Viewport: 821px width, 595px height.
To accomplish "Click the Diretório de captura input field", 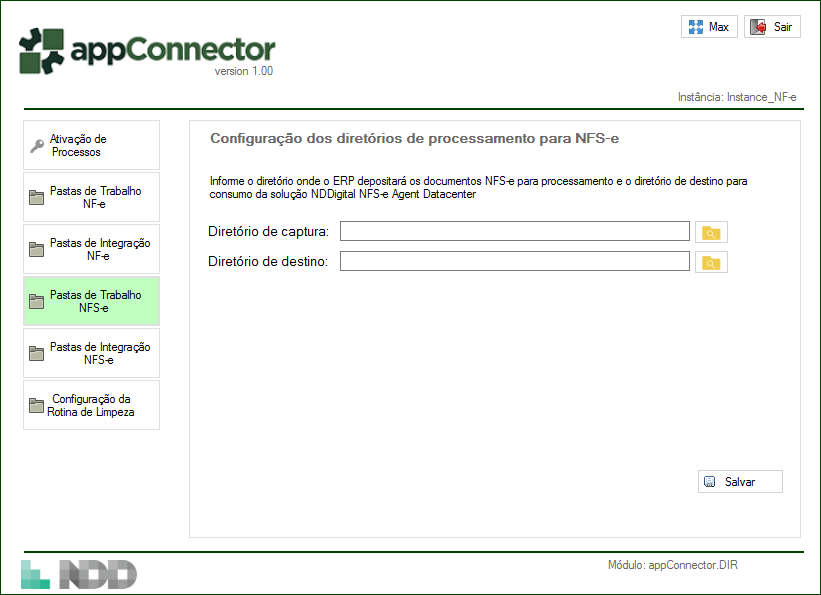I will point(515,231).
